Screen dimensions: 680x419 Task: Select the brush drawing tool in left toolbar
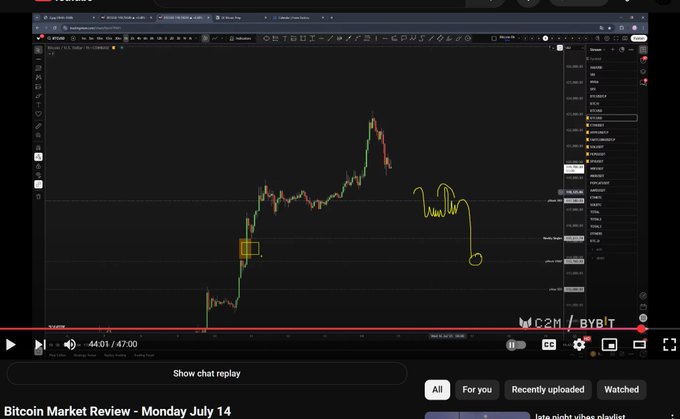click(x=38, y=96)
